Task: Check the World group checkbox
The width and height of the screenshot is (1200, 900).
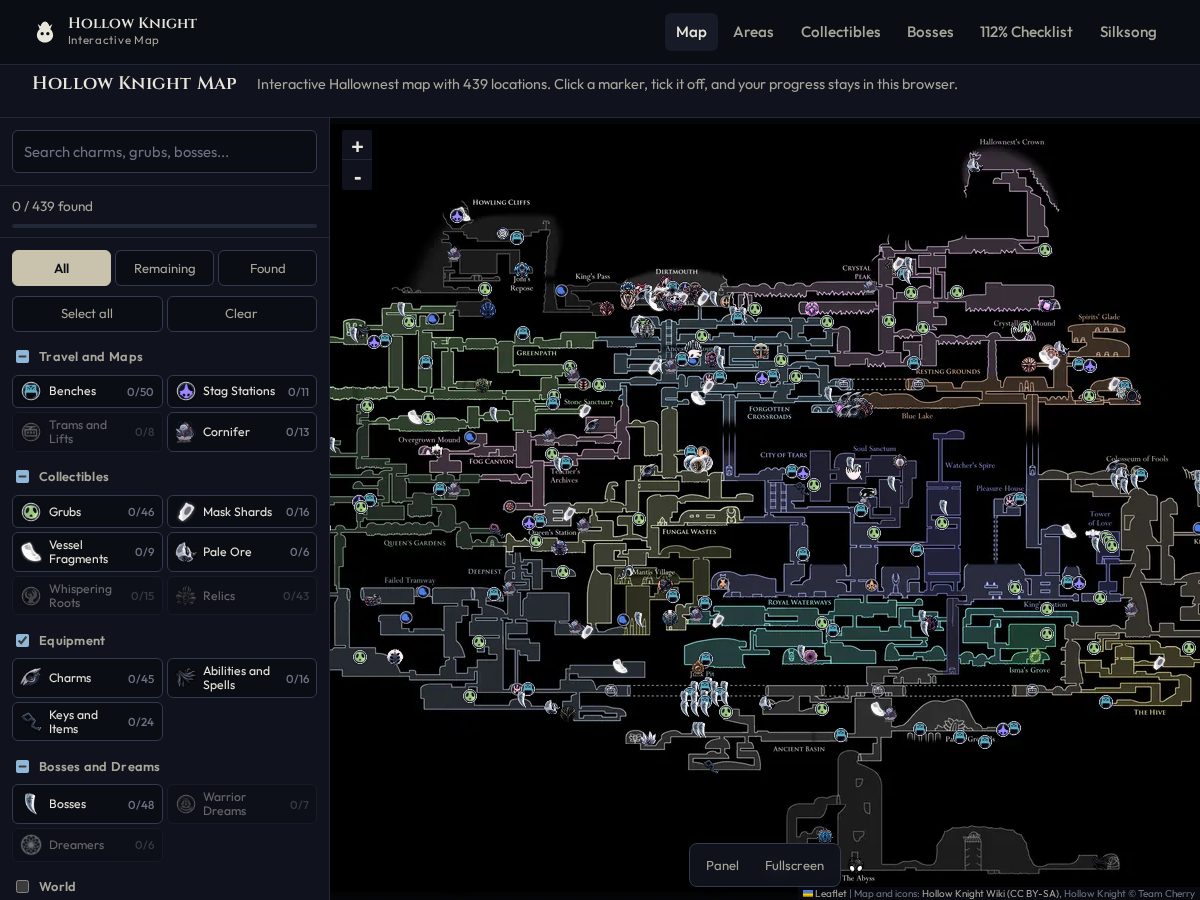Action: point(23,887)
